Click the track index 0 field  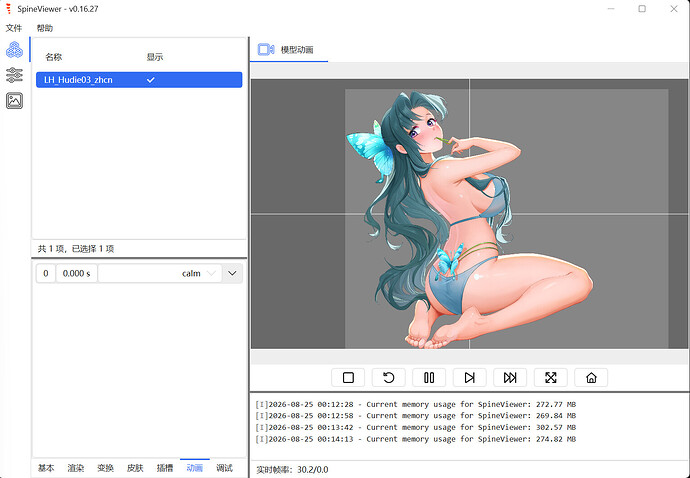point(46,273)
